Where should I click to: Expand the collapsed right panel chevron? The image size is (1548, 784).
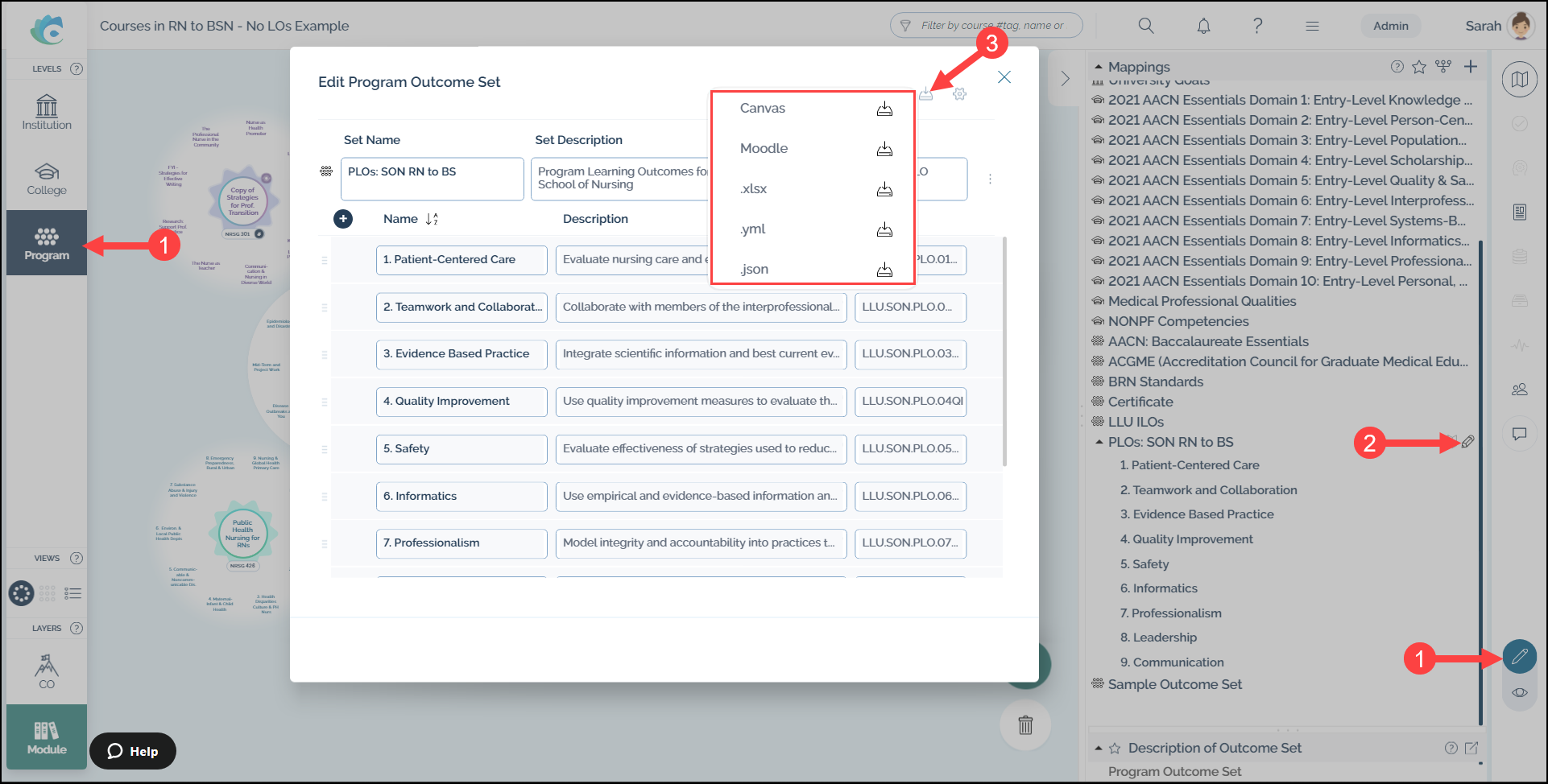pyautogui.click(x=1065, y=79)
